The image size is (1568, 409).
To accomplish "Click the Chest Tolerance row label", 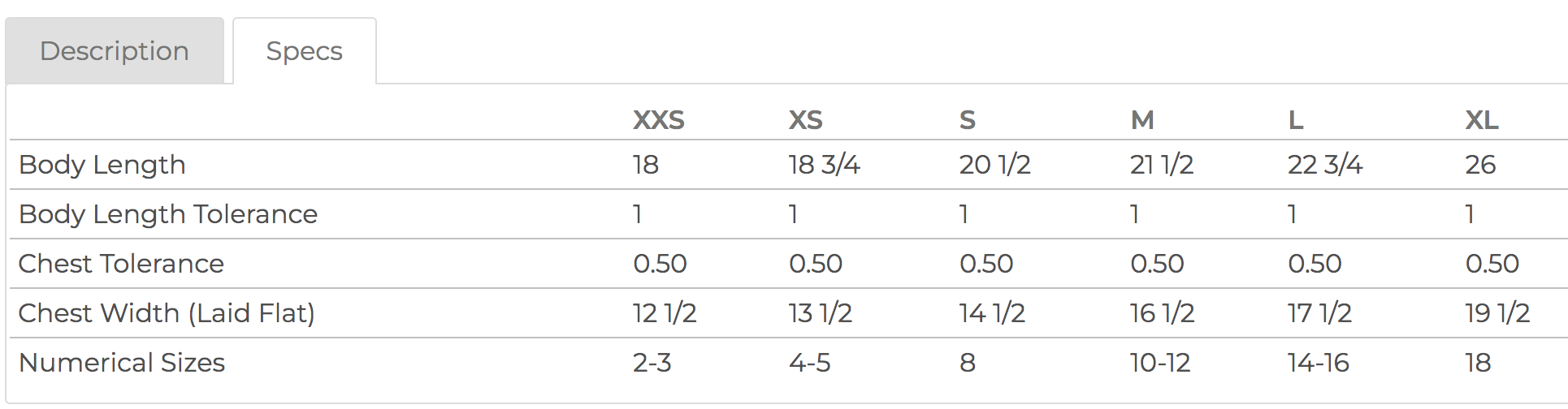I will pos(121,264).
